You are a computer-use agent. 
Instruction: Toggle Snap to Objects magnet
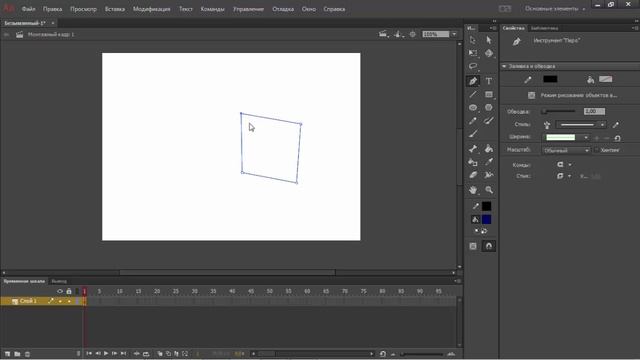tap(489, 246)
